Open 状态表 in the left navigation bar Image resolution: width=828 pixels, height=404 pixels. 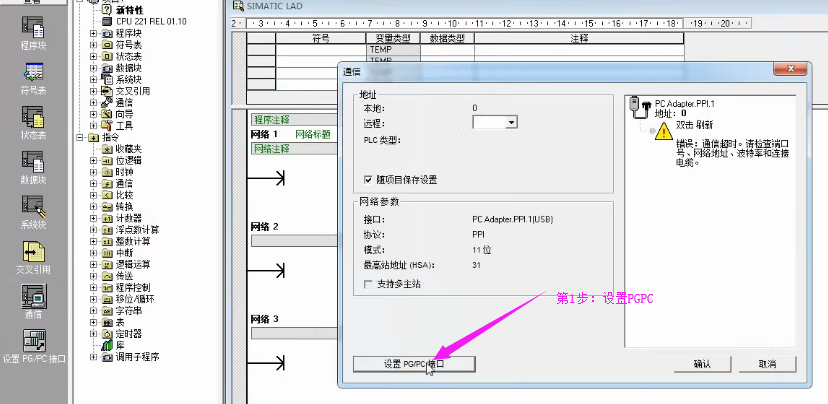(33, 123)
